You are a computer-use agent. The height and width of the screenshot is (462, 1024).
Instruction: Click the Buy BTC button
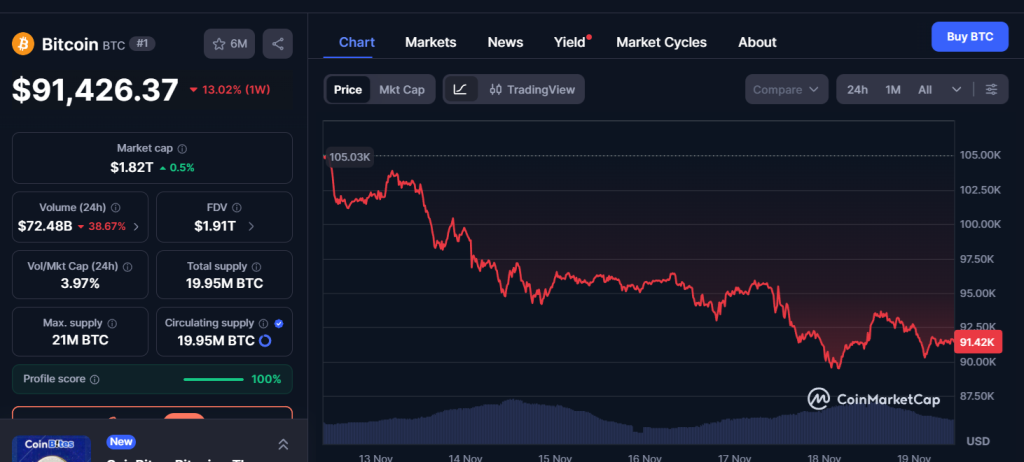[x=970, y=37]
